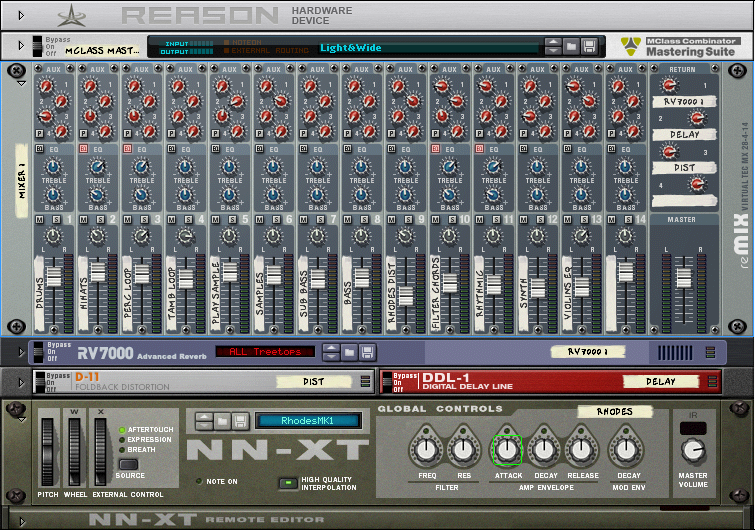Image resolution: width=755 pixels, height=530 pixels.
Task: Expand the D-11 Foldback Distortion device
Action: pyautogui.click(x=21, y=383)
